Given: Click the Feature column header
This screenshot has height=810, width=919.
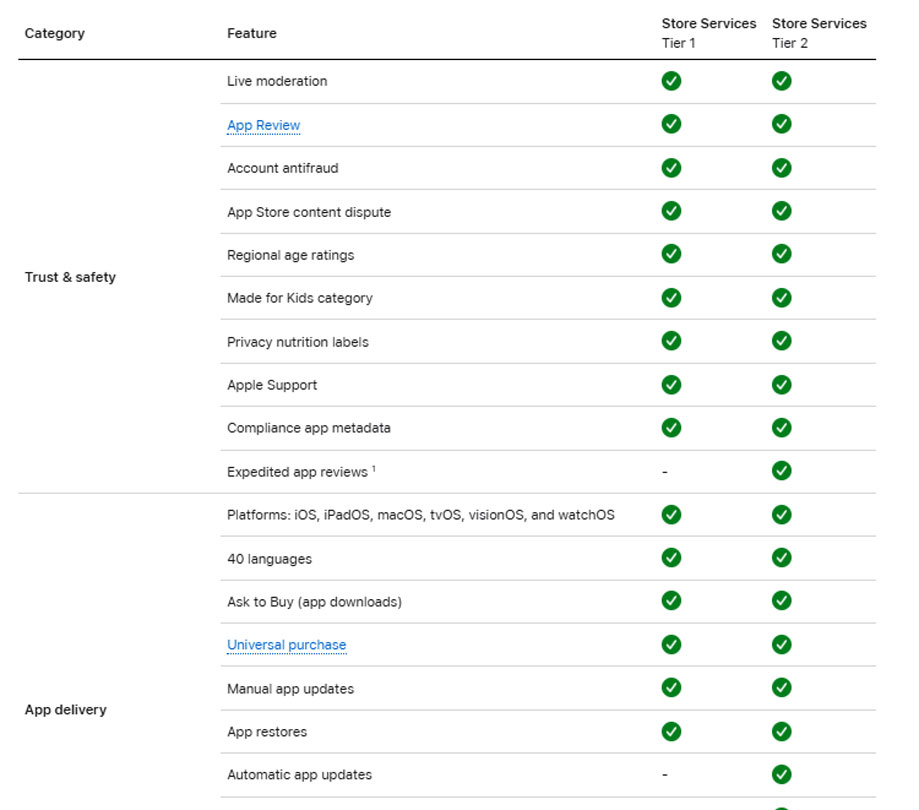Looking at the screenshot, I should pyautogui.click(x=251, y=33).
